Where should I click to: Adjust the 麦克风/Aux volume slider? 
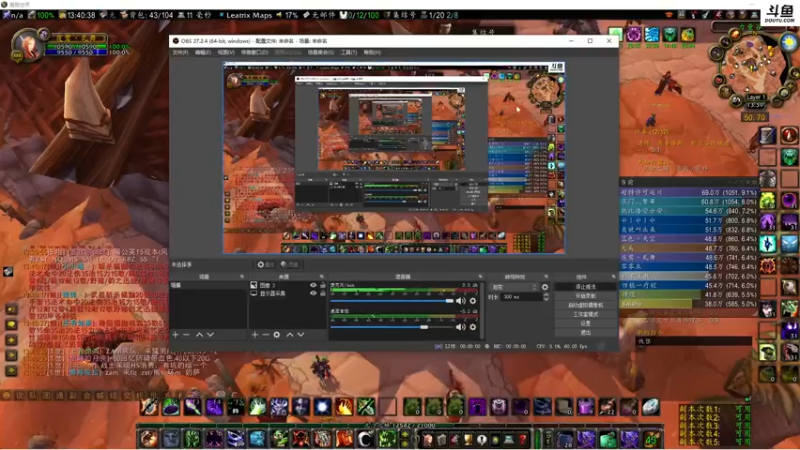pyautogui.click(x=392, y=301)
